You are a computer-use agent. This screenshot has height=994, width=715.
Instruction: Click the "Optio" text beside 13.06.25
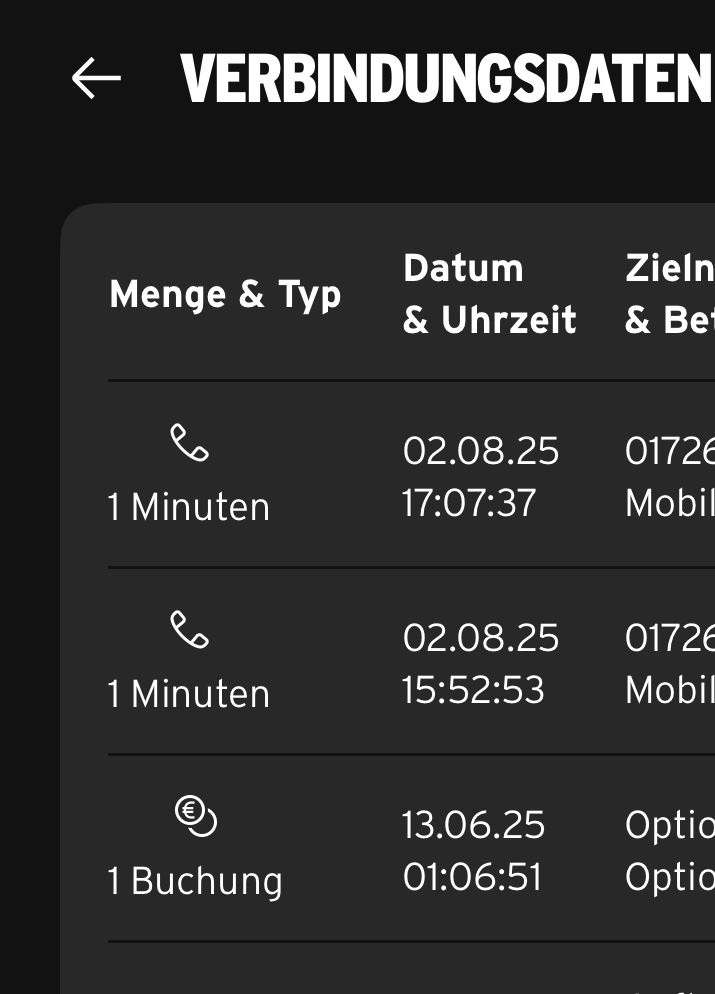[669, 826]
